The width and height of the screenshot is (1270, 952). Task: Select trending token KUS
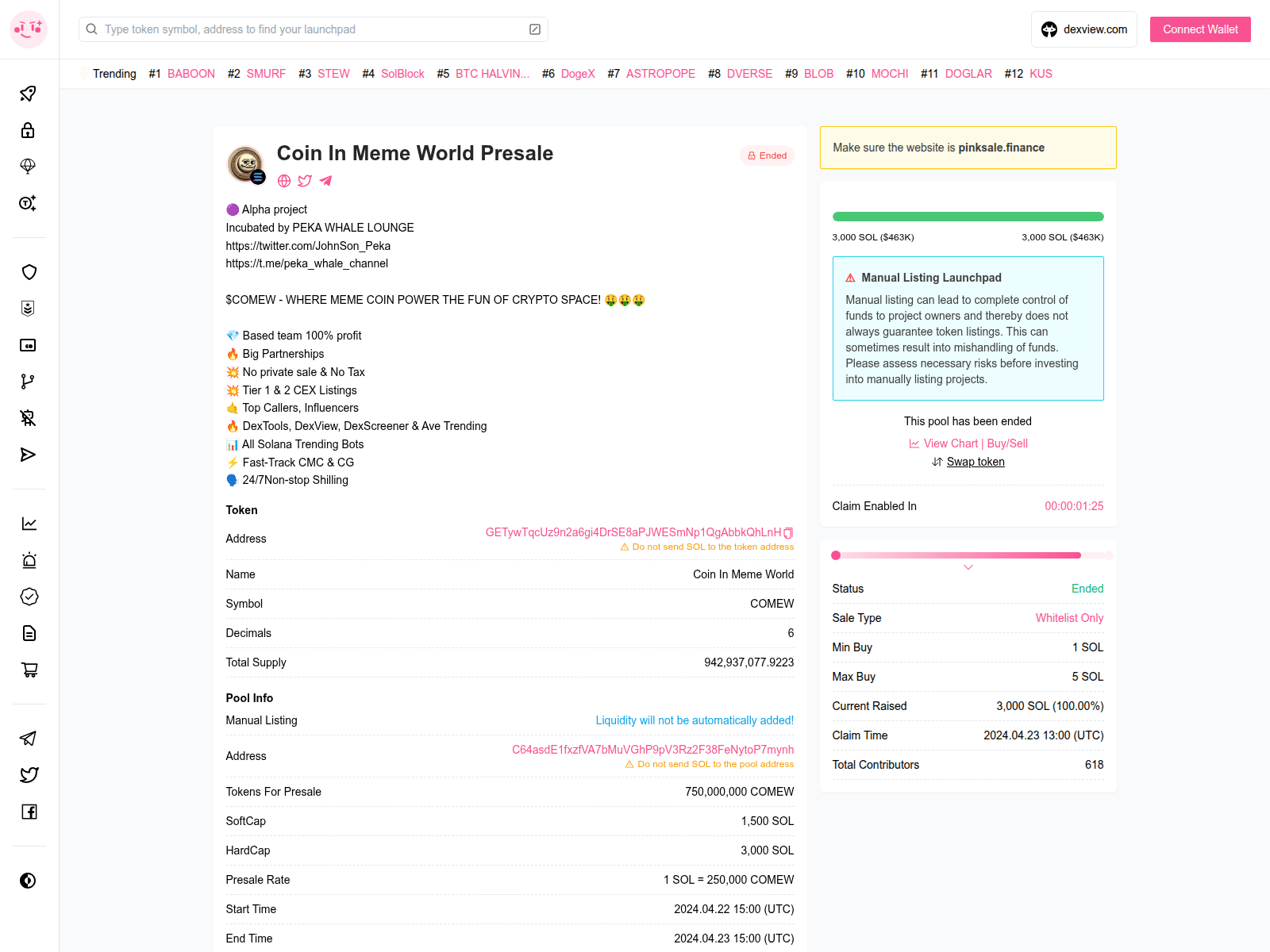[1041, 74]
